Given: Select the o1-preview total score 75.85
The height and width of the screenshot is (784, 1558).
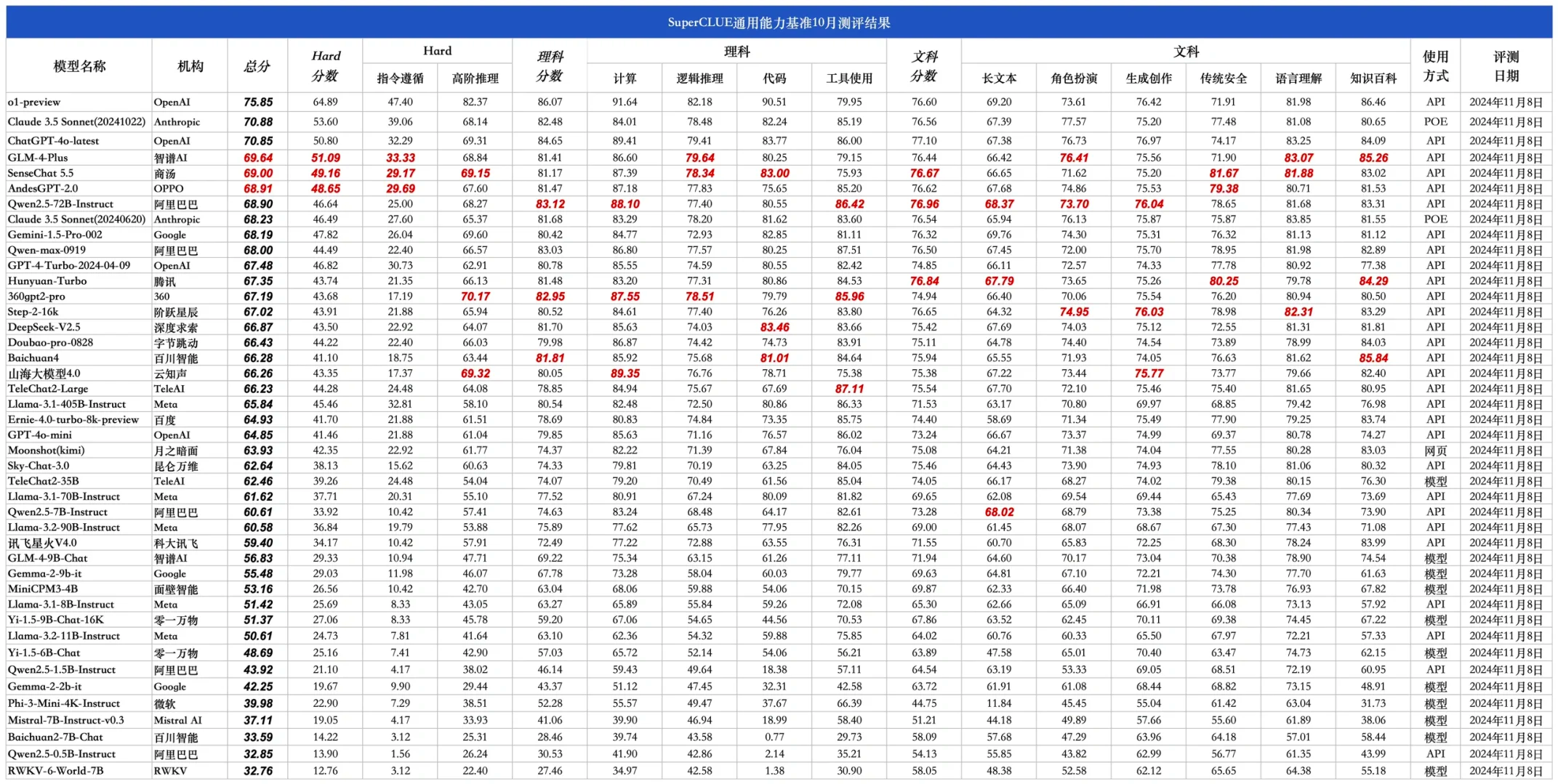Looking at the screenshot, I should pos(258,102).
